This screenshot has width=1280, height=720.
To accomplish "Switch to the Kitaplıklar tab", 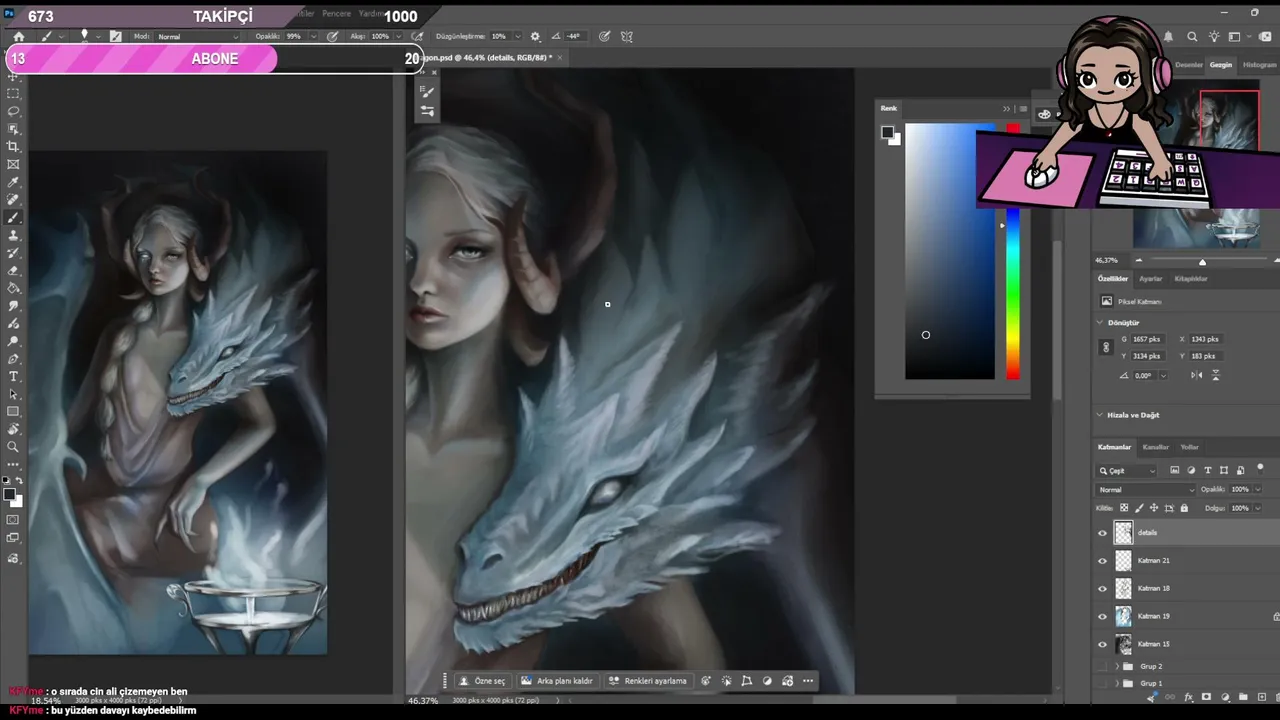I will (x=1191, y=279).
